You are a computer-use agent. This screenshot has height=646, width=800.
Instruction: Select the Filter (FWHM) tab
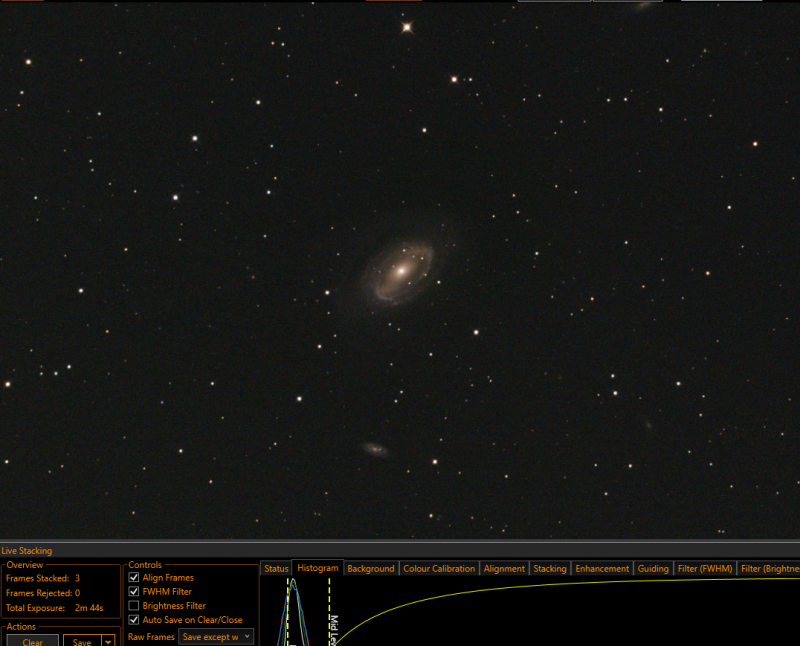(705, 568)
